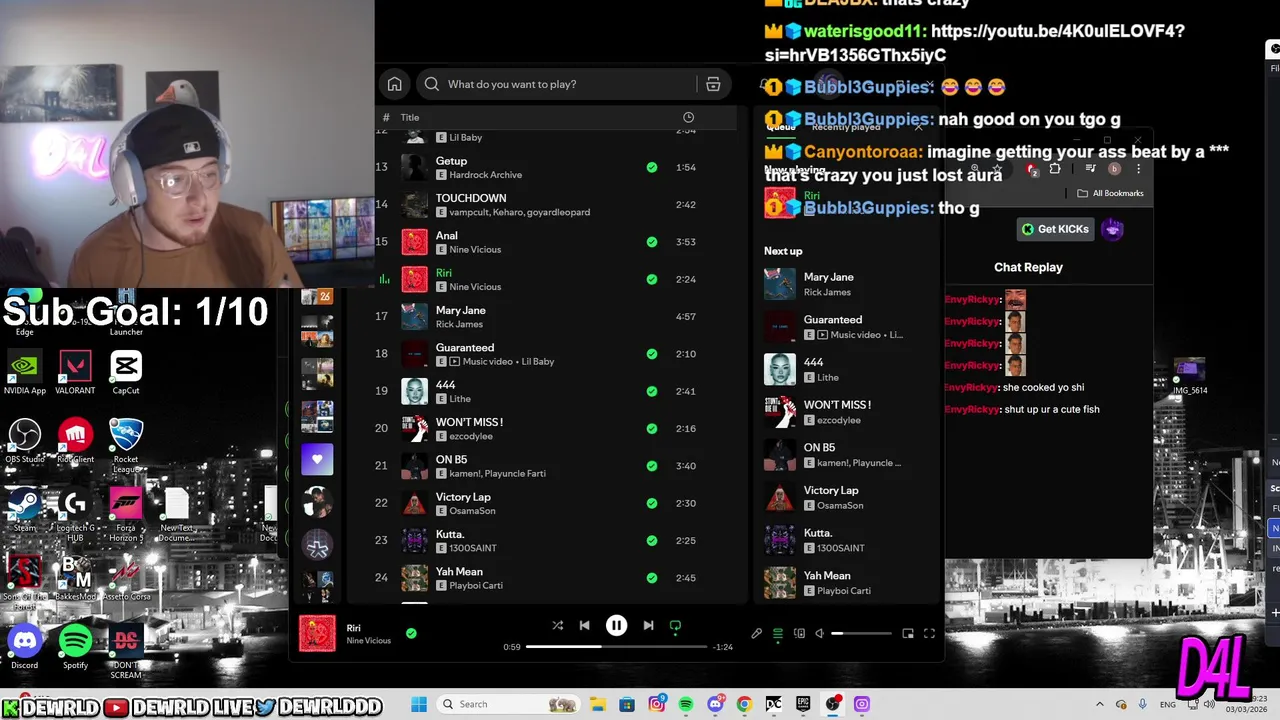Click Chrome icon in taskbar
The width and height of the screenshot is (1280, 720).
pyautogui.click(x=744, y=704)
